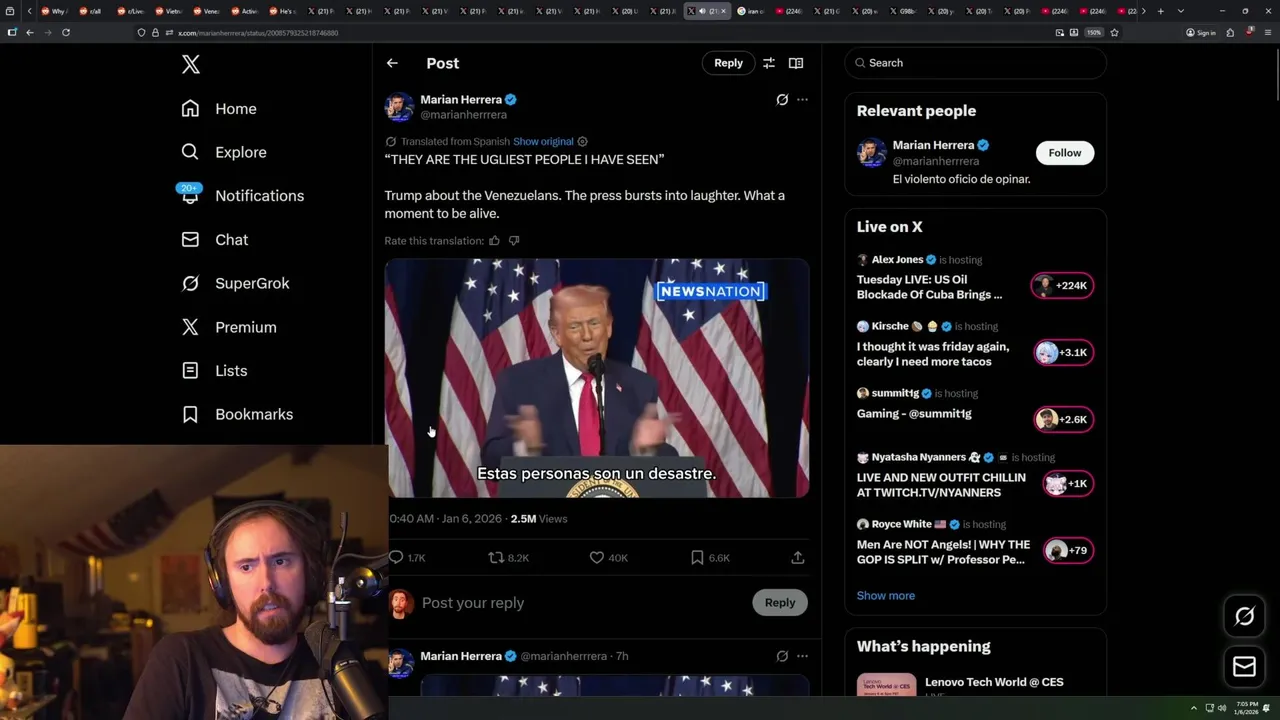1280x720 pixels.
Task: Open the reply sort filter icon
Action: click(x=769, y=63)
